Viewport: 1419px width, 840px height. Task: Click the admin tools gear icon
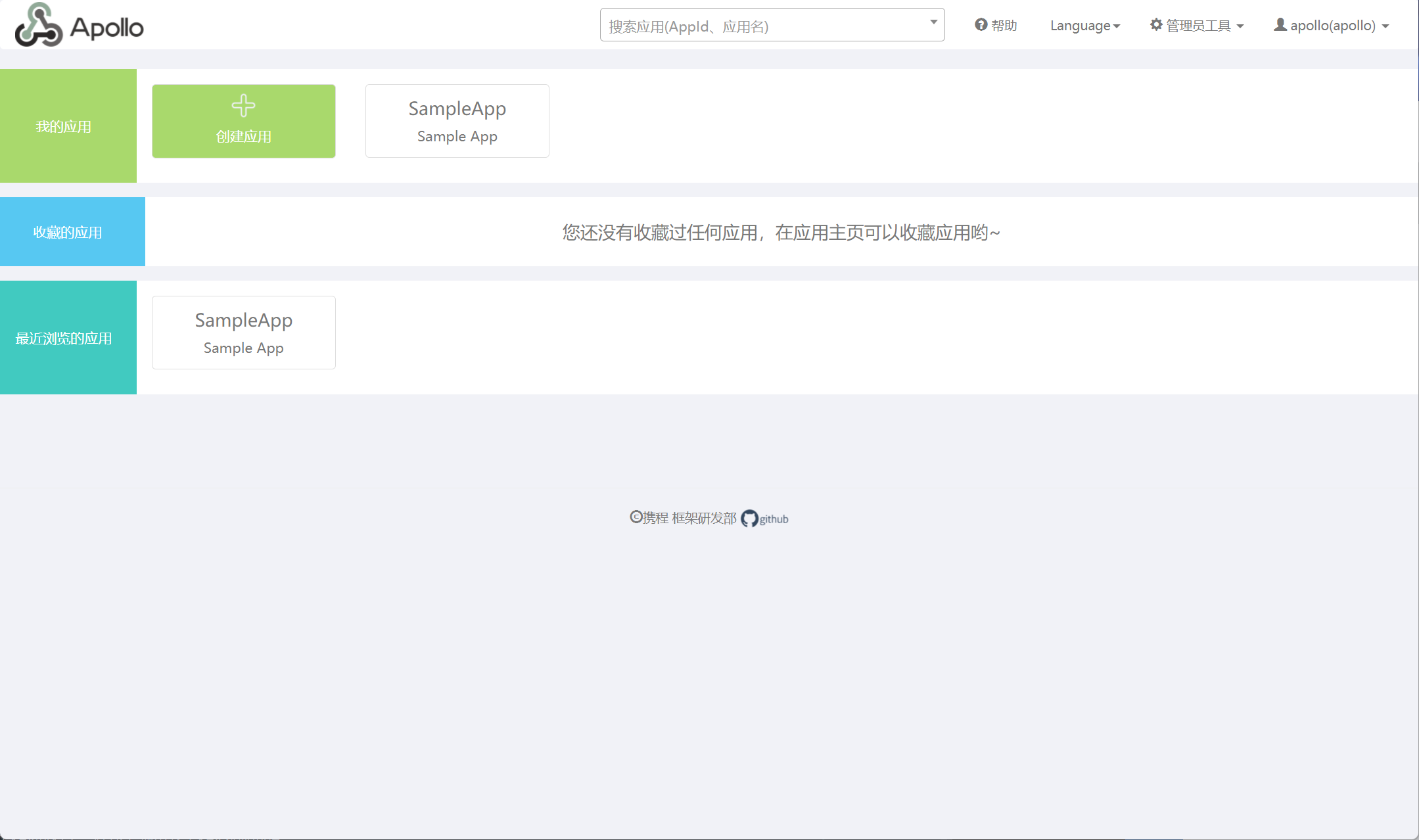(1156, 24)
